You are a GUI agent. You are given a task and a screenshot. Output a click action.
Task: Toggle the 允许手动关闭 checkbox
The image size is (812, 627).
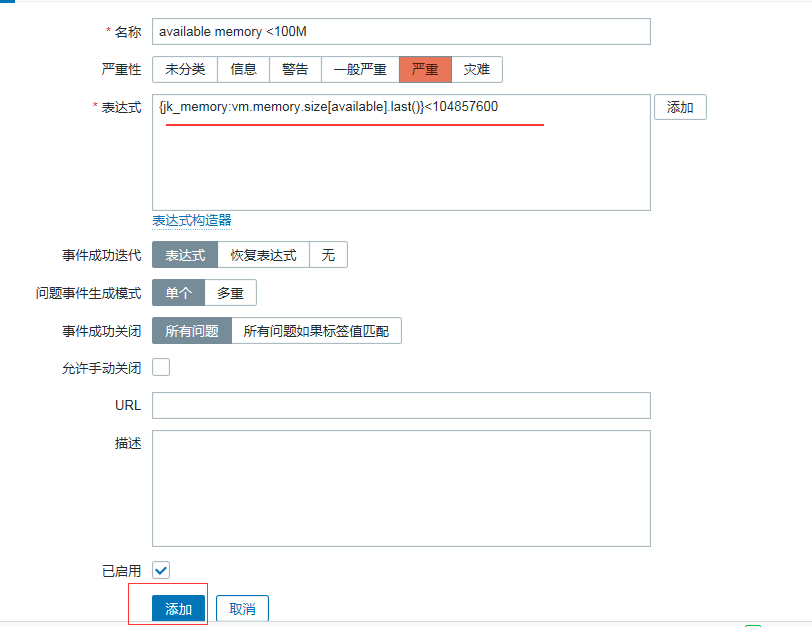point(161,367)
